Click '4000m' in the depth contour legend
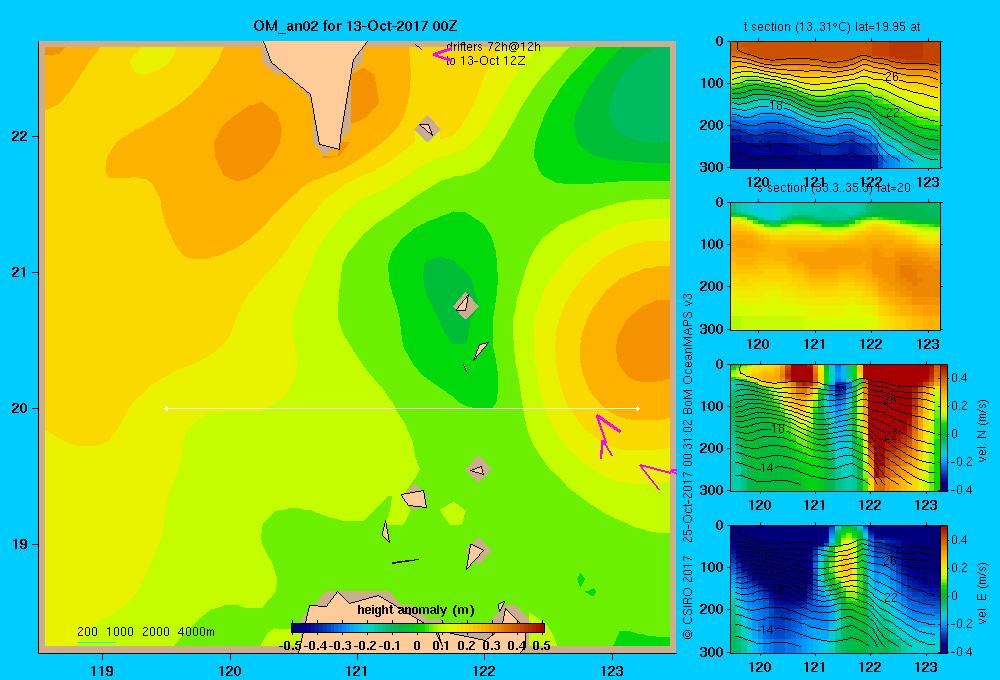The image size is (1000, 680). coord(196,632)
